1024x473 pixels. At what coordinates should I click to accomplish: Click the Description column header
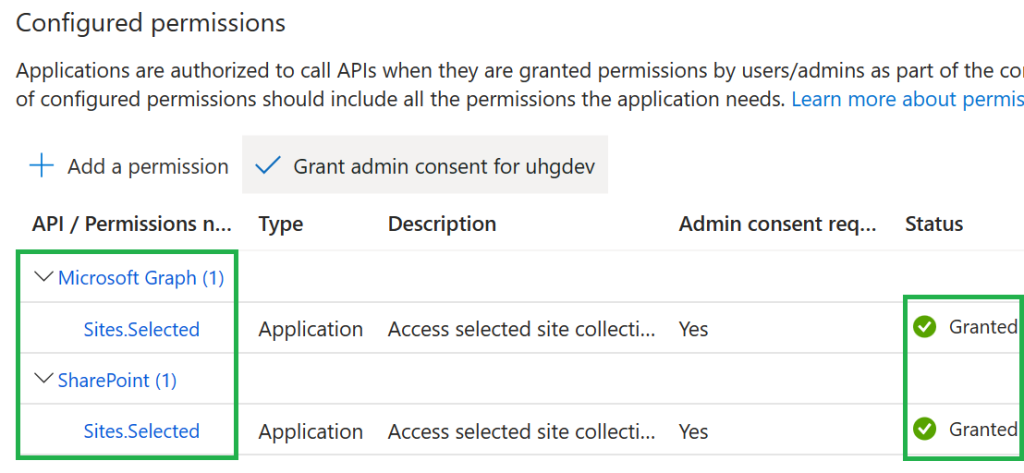coord(442,224)
